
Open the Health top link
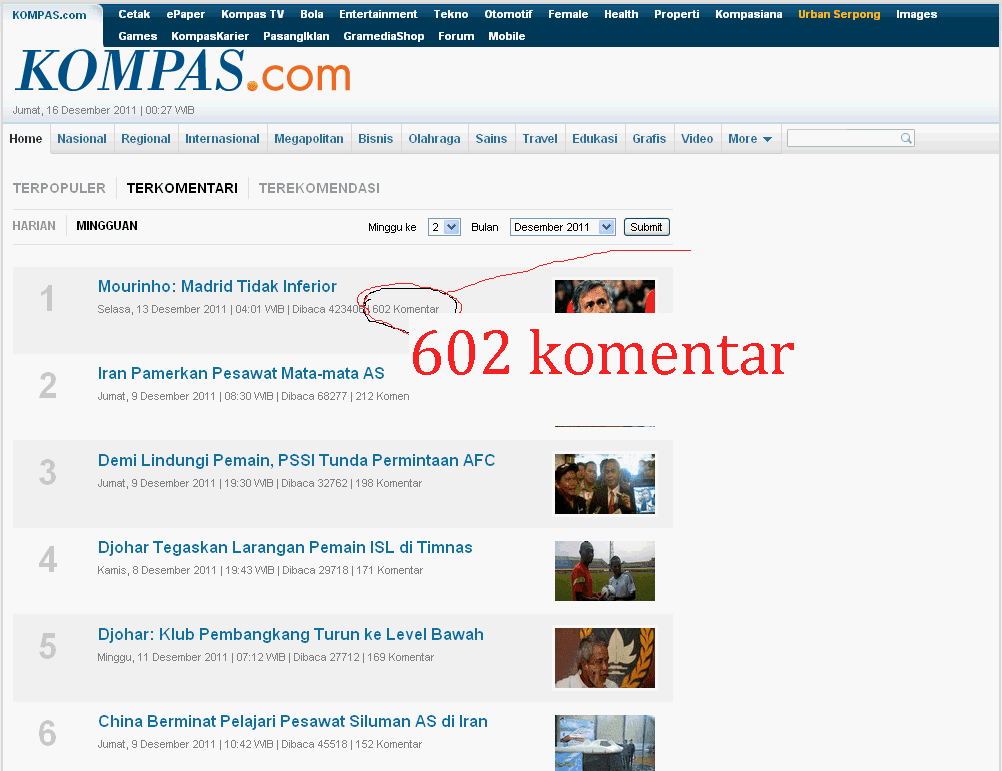(x=621, y=14)
